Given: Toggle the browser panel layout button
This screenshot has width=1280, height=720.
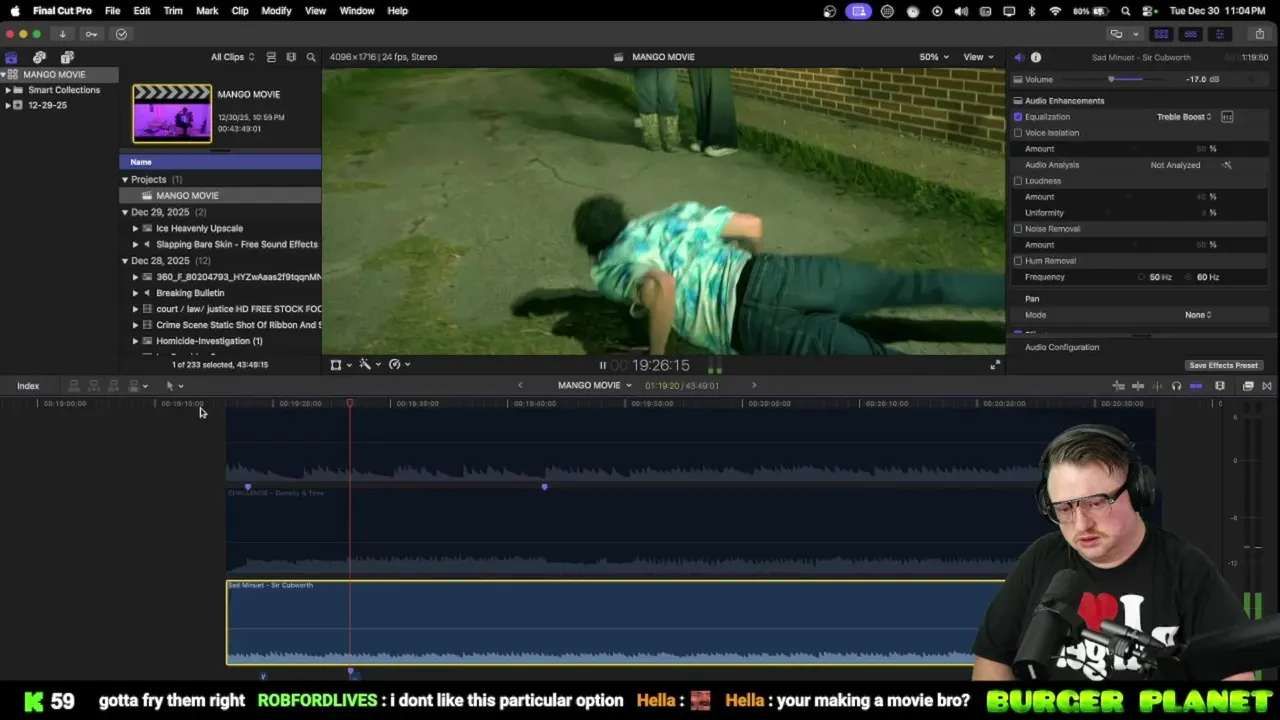Looking at the screenshot, I should (x=1161, y=34).
